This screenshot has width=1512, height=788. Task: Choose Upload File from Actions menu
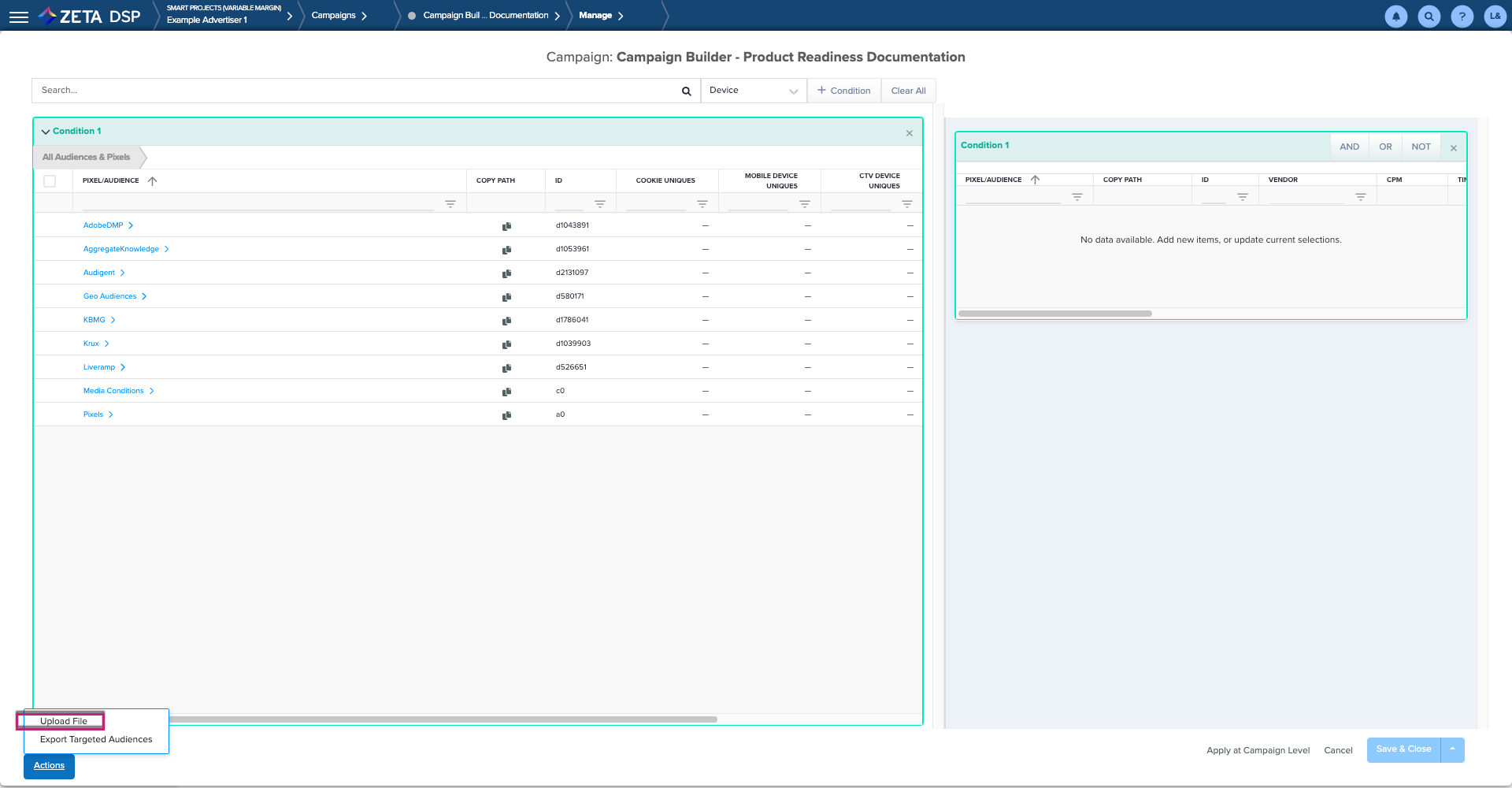(64, 721)
